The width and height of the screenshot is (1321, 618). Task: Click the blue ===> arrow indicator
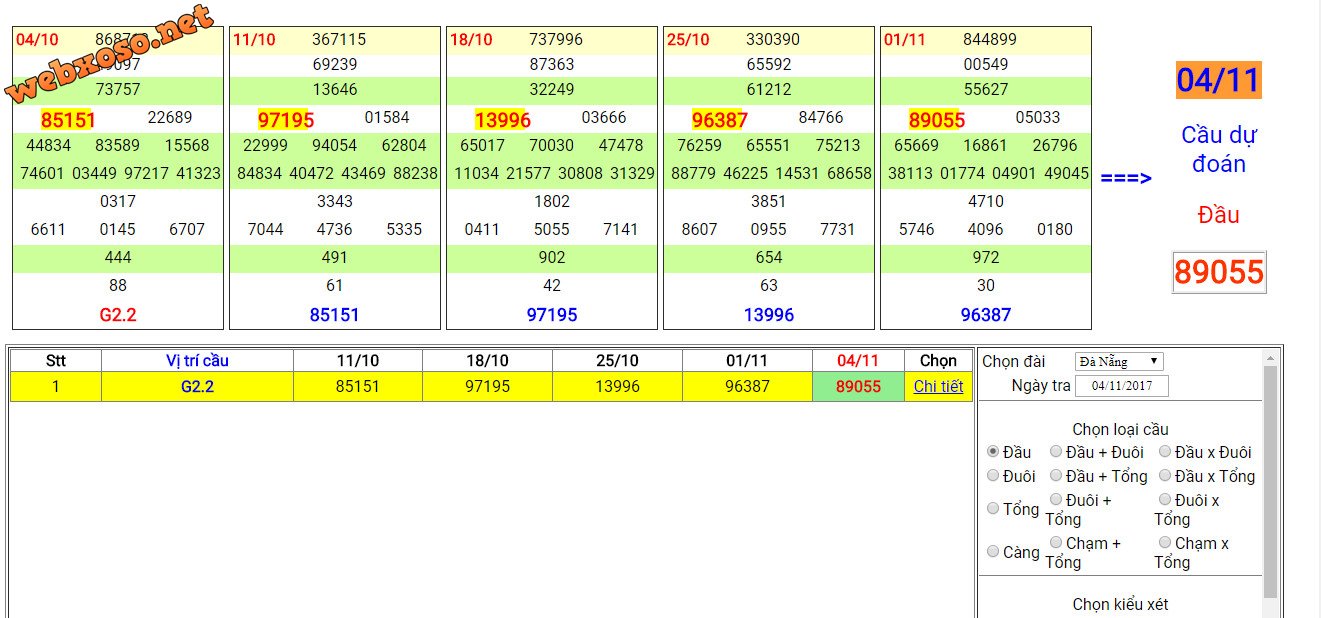1126,178
